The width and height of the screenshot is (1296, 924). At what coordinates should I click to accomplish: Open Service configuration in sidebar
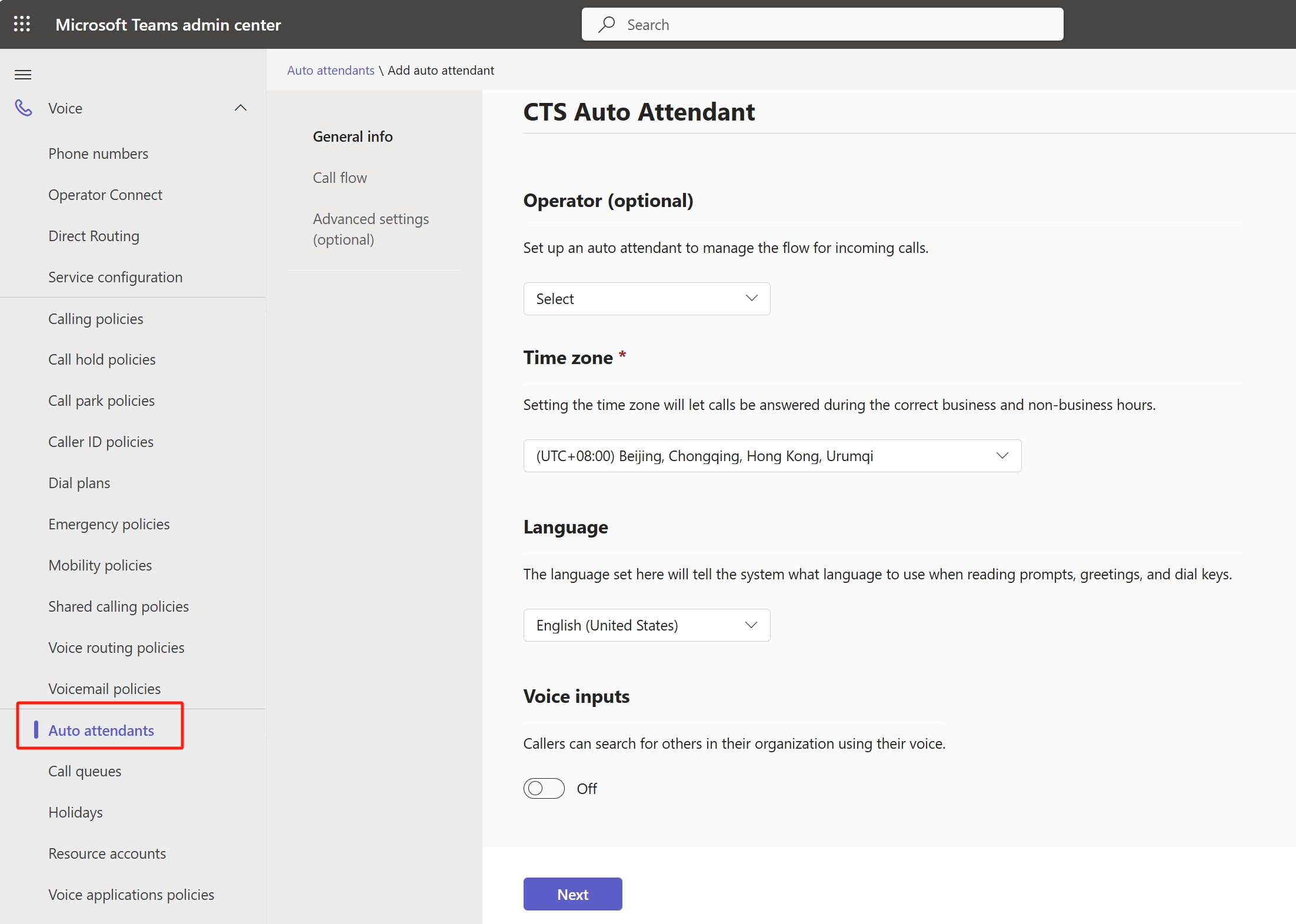tap(115, 277)
